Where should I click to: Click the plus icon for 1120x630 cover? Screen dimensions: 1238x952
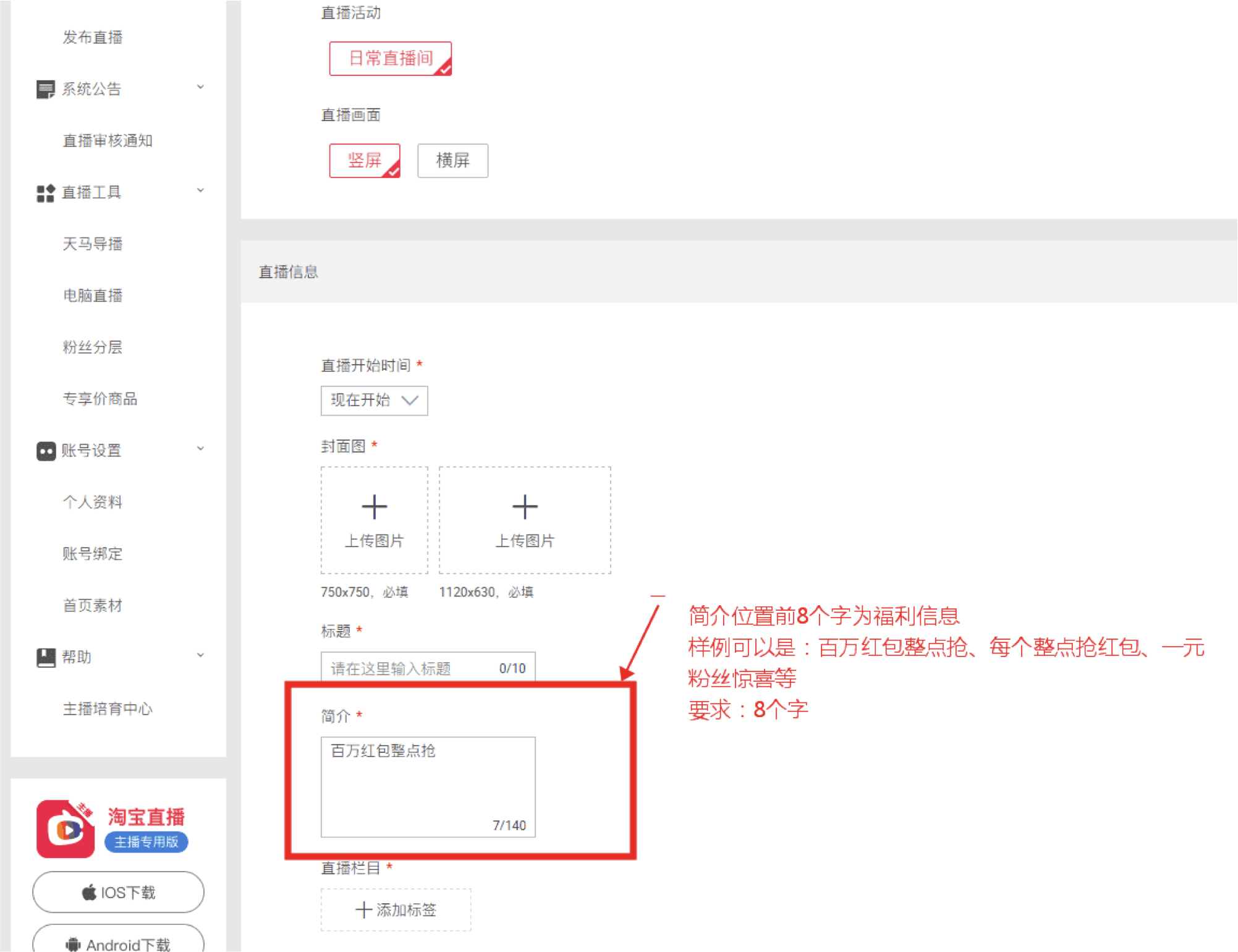[525, 507]
